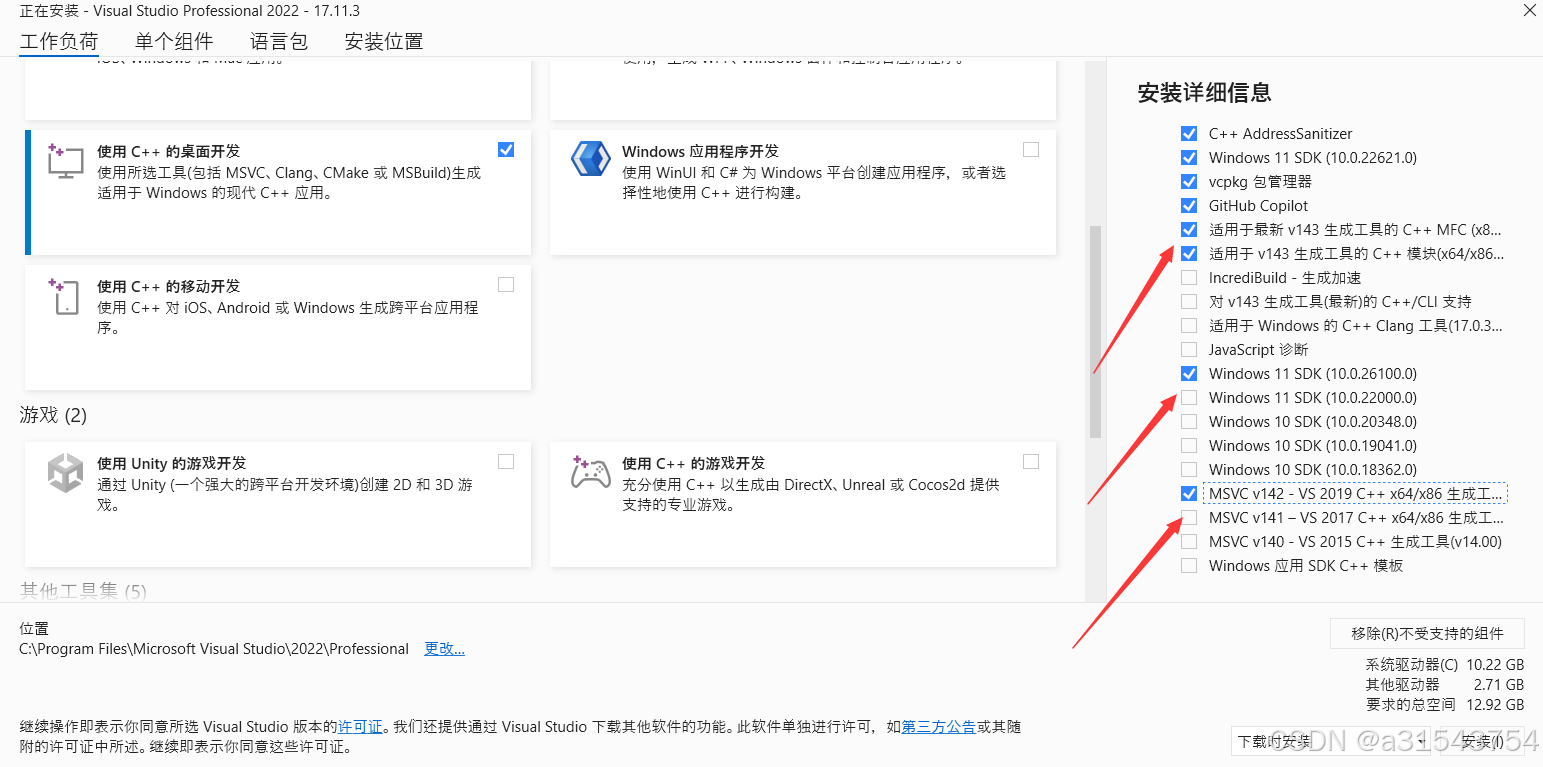The width and height of the screenshot is (1543, 767).
Task: Click the 位置 label above the path
Action: 34,629
